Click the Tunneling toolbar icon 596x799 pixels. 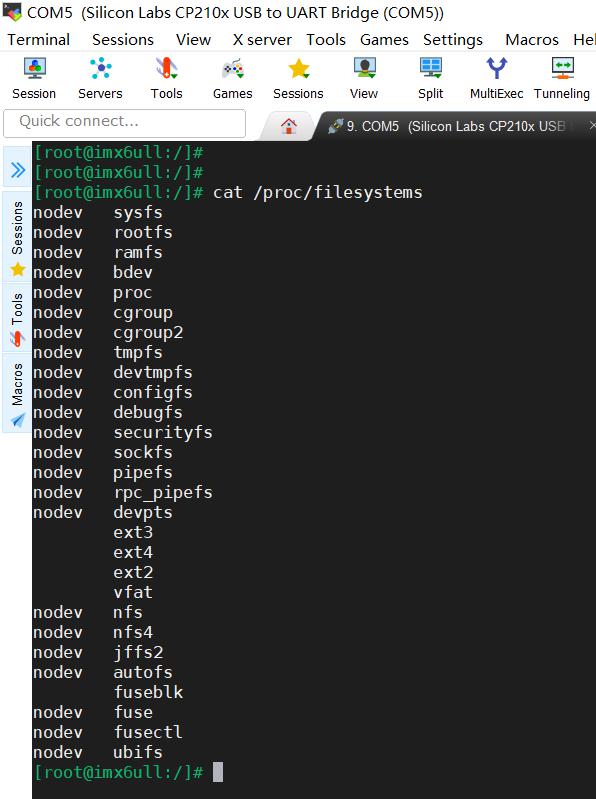(562, 78)
